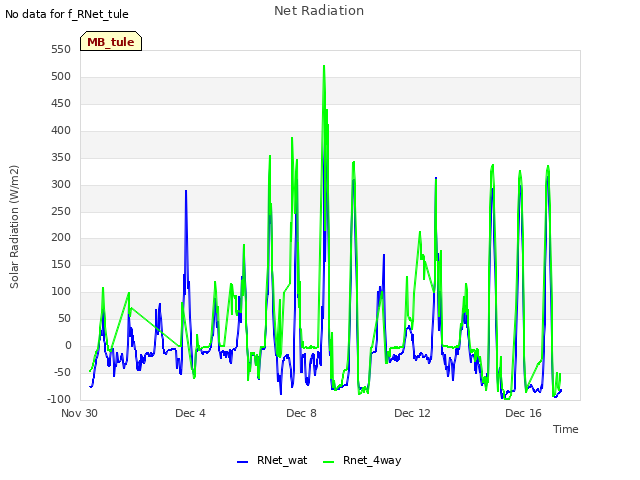This screenshot has width=640, height=480.
Task: Click the 400 y-axis tick label
Action: (x=61, y=130)
